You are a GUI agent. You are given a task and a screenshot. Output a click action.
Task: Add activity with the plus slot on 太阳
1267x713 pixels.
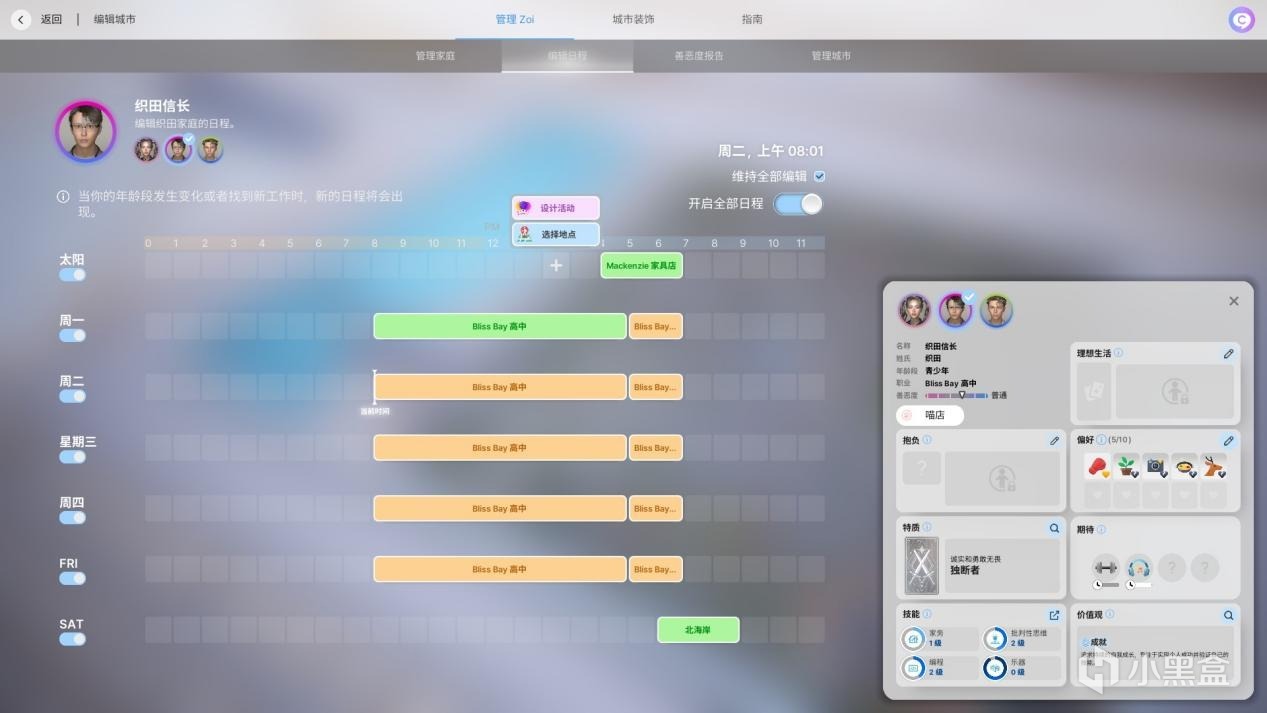[556, 266]
